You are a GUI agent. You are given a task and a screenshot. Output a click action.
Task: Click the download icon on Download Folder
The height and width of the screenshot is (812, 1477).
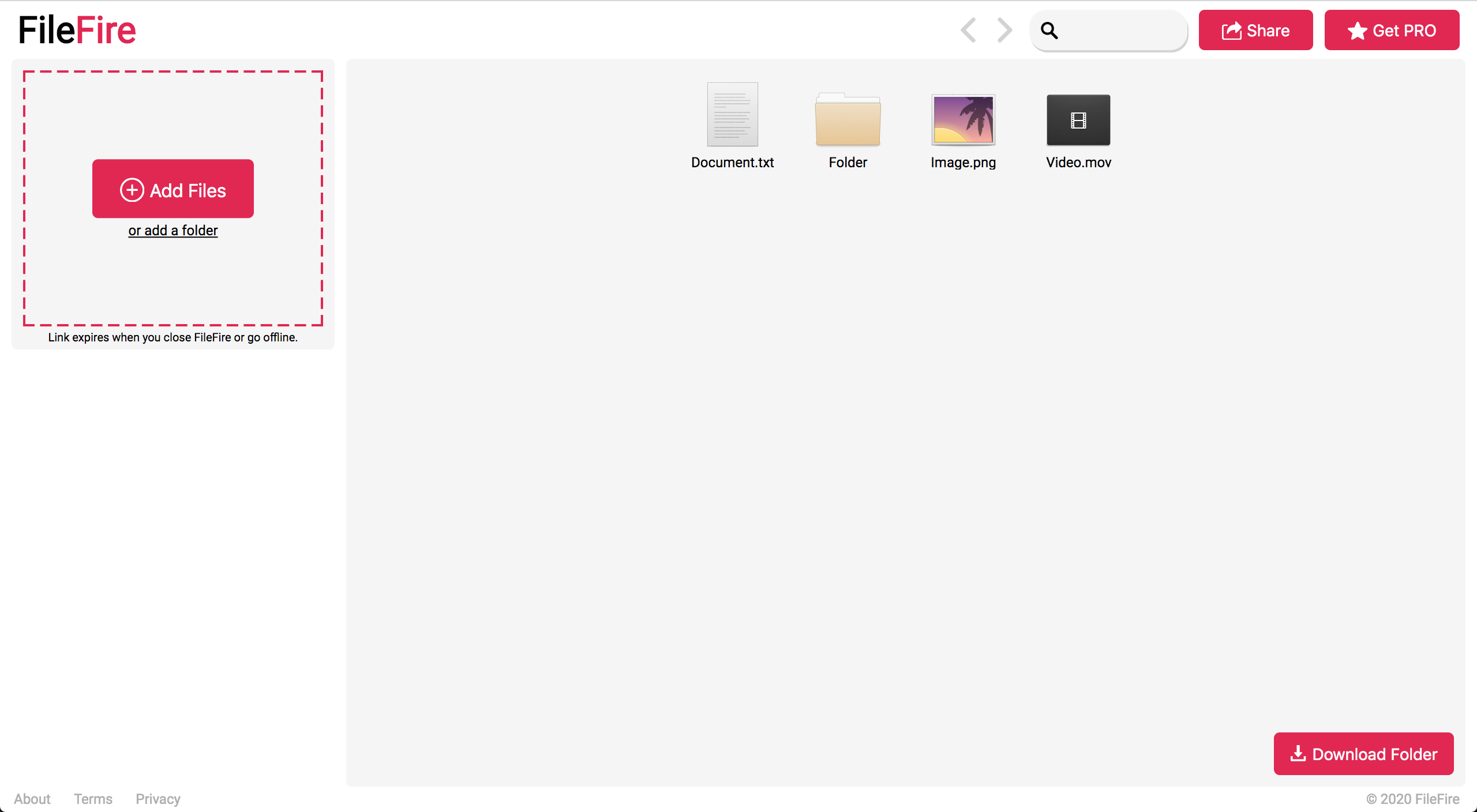1299,754
